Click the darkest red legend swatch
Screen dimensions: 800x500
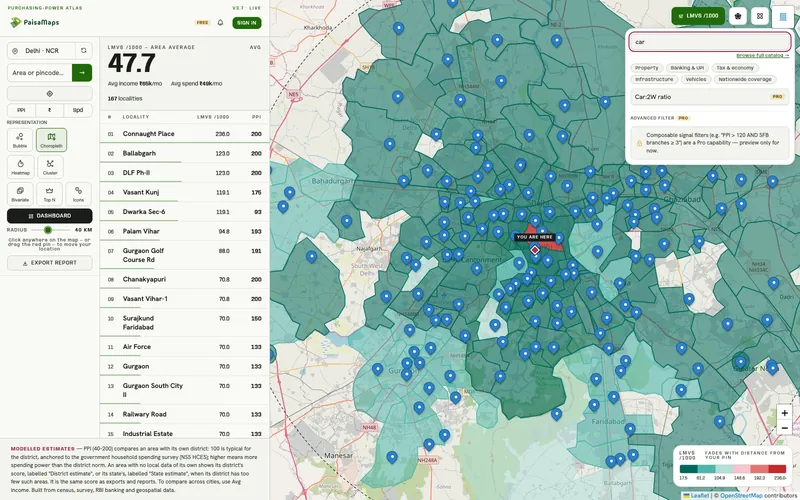click(x=777, y=469)
